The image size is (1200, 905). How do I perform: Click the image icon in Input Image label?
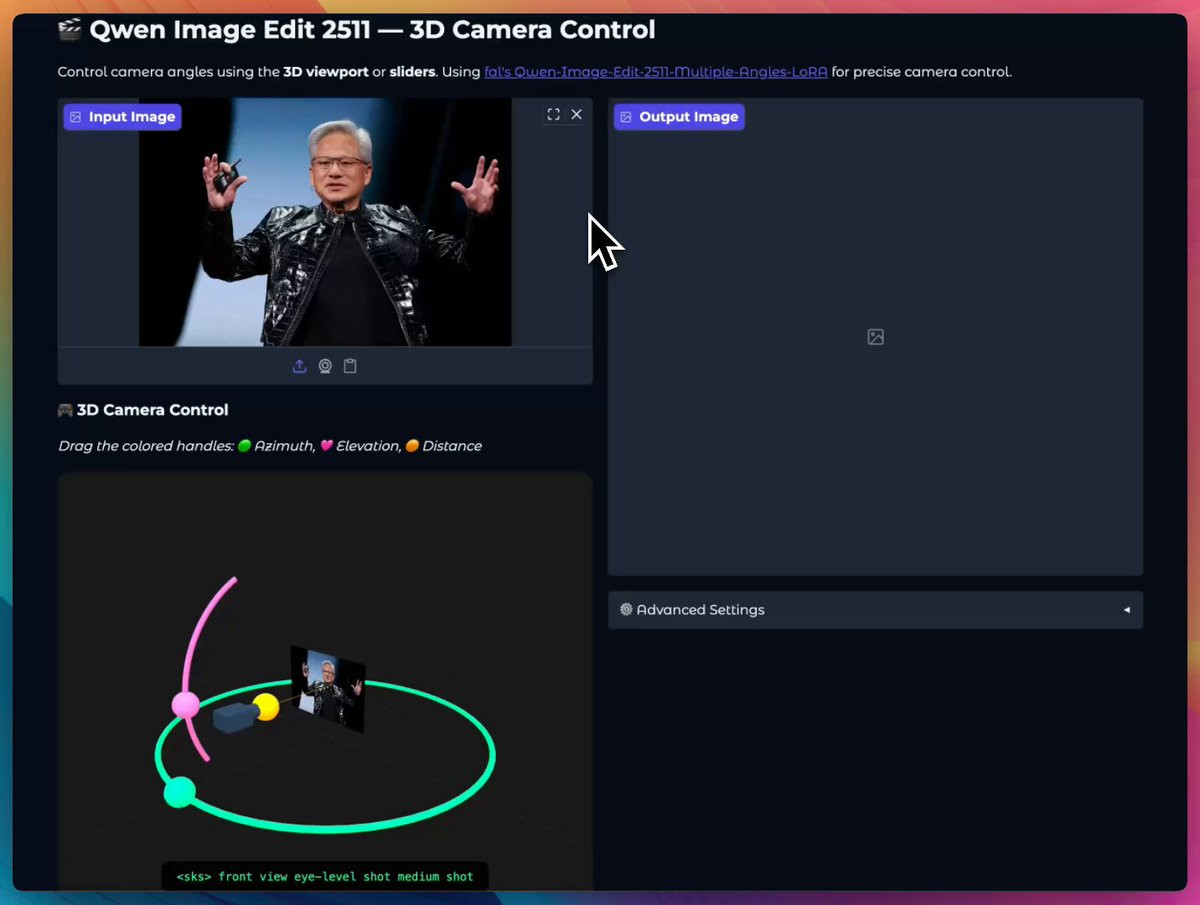click(x=76, y=117)
